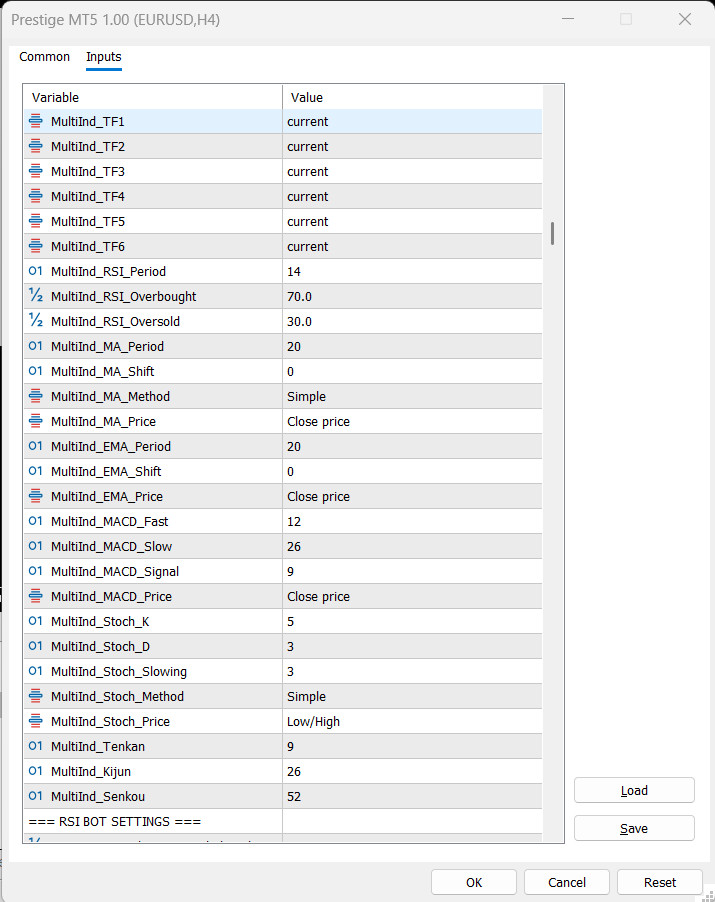The image size is (715, 902).
Task: Open the MultiInd_TF4 timeframe value
Action: [x=412, y=196]
